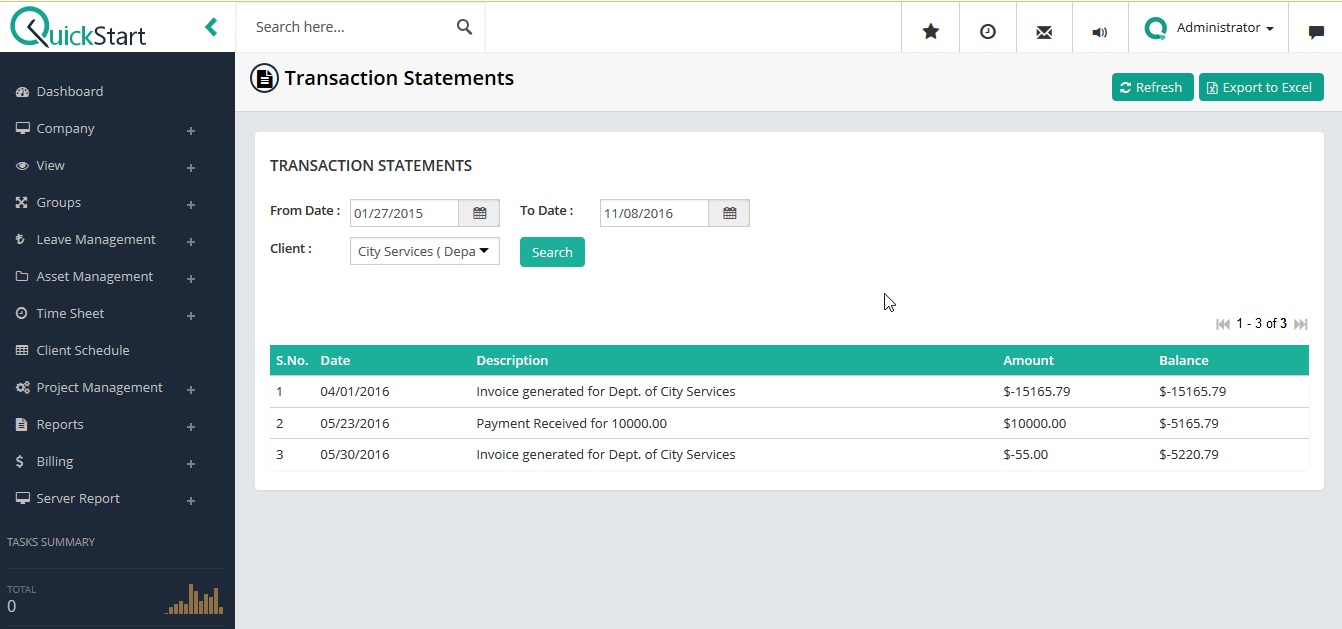Collapse the sidebar with the left chevron

pos(210,27)
